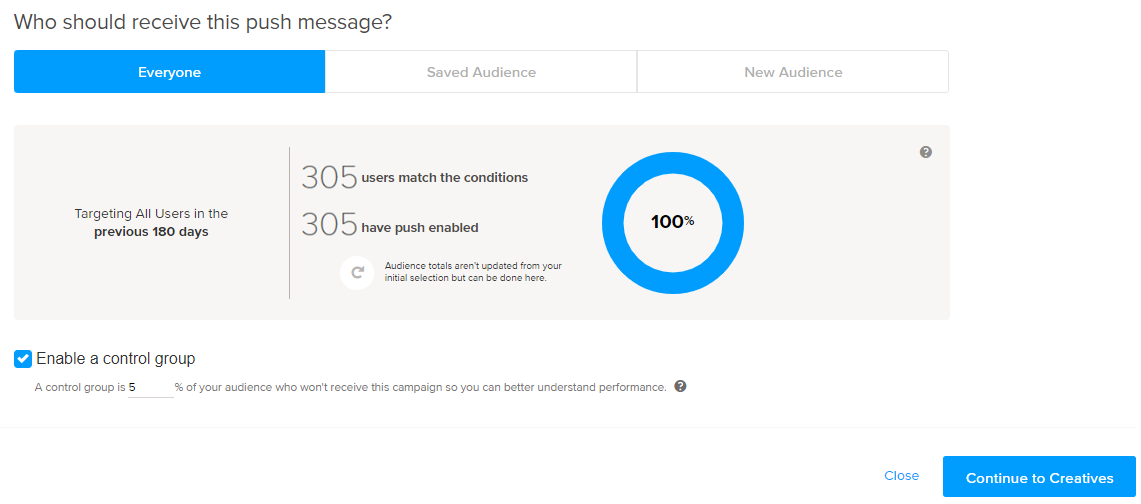
Task: Click the blue donut chart ring
Action: coord(673,163)
